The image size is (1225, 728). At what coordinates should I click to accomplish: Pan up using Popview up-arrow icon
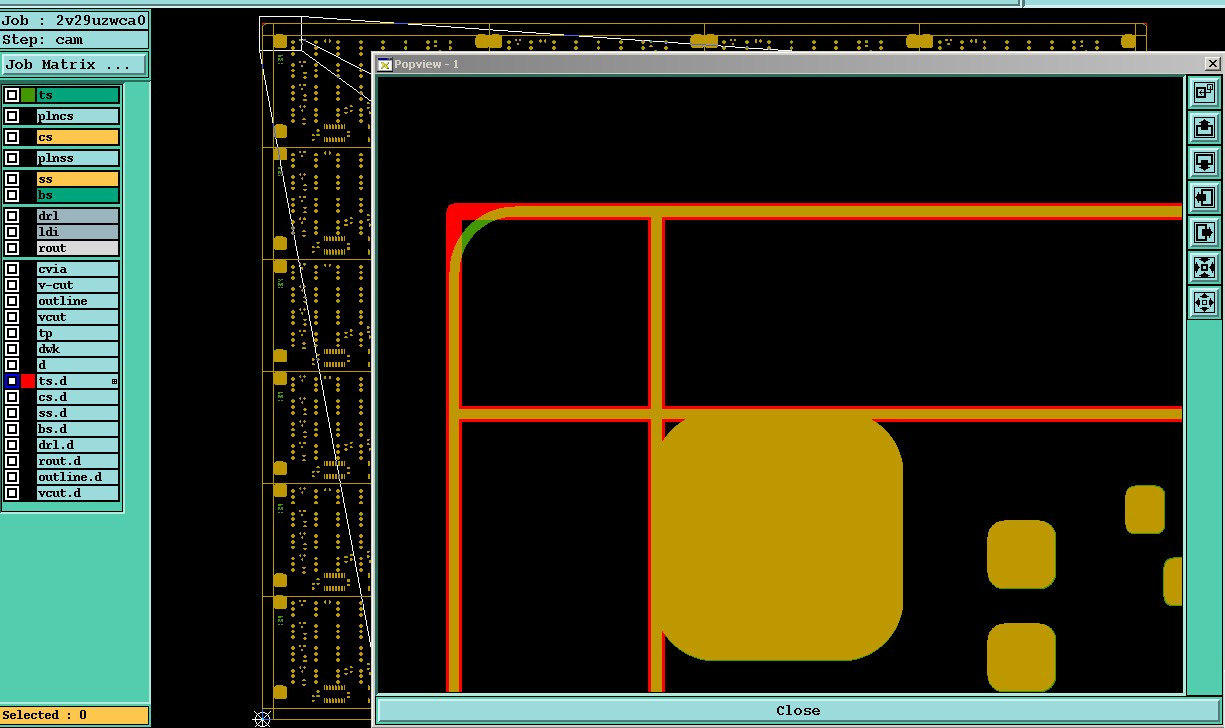(x=1204, y=127)
